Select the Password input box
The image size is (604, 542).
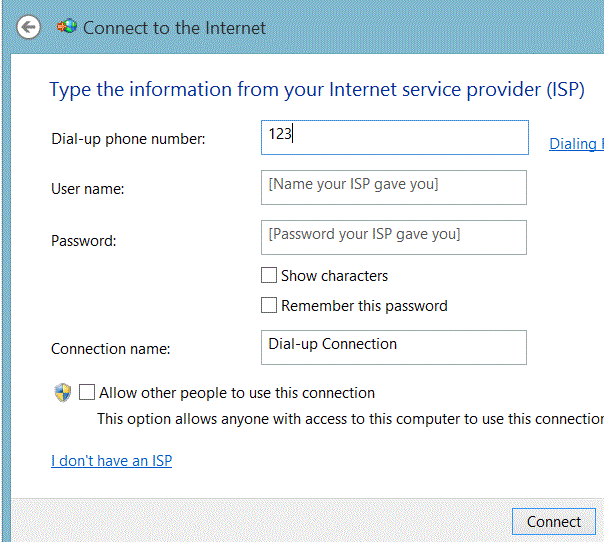(x=394, y=238)
